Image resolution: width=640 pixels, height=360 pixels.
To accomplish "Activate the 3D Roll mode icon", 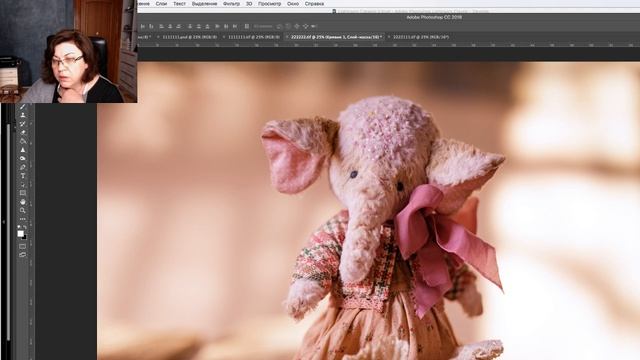I will (x=287, y=26).
